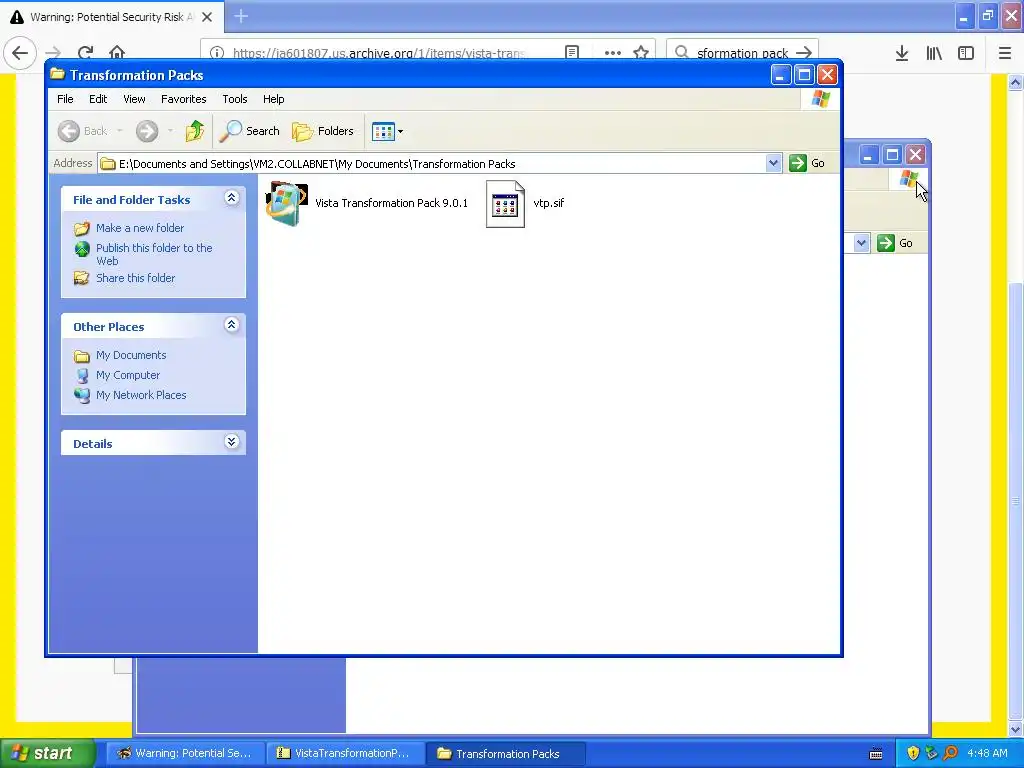Select the vtp.sif file icon
Viewport: 1024px width, 768px height.
click(x=505, y=204)
